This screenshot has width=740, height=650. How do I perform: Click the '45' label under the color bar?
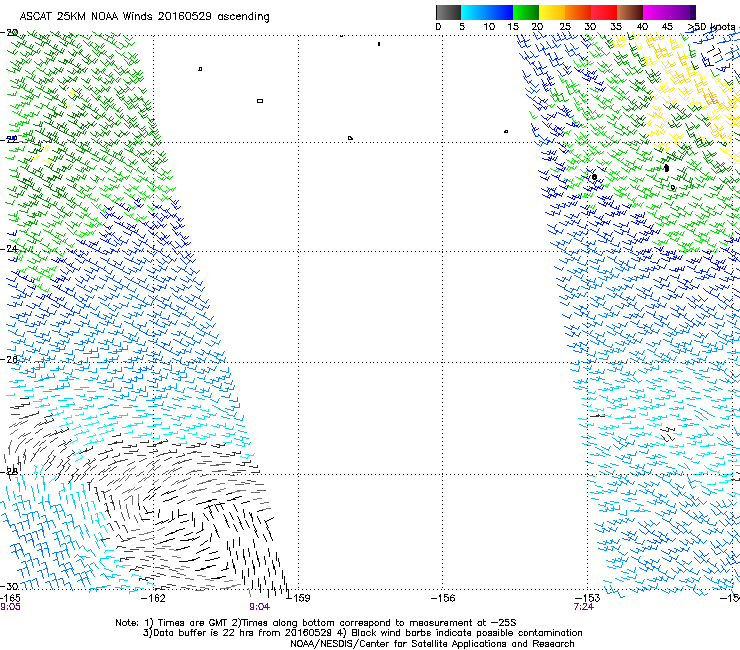(x=667, y=27)
